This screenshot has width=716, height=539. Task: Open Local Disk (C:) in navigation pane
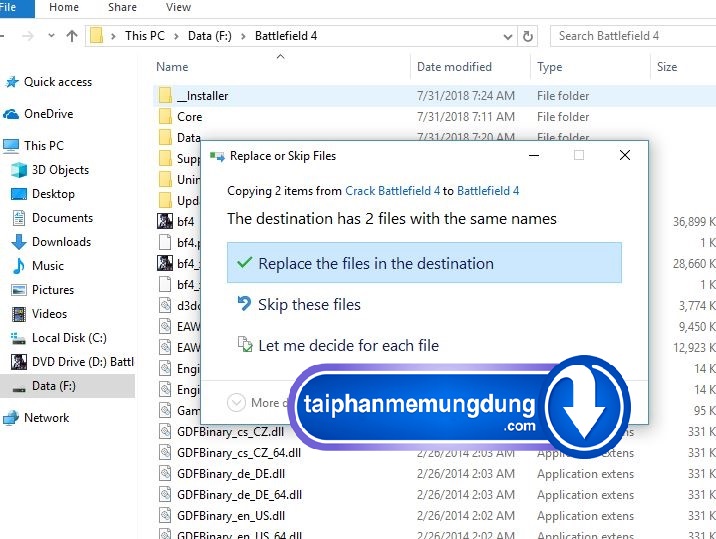click(69, 338)
